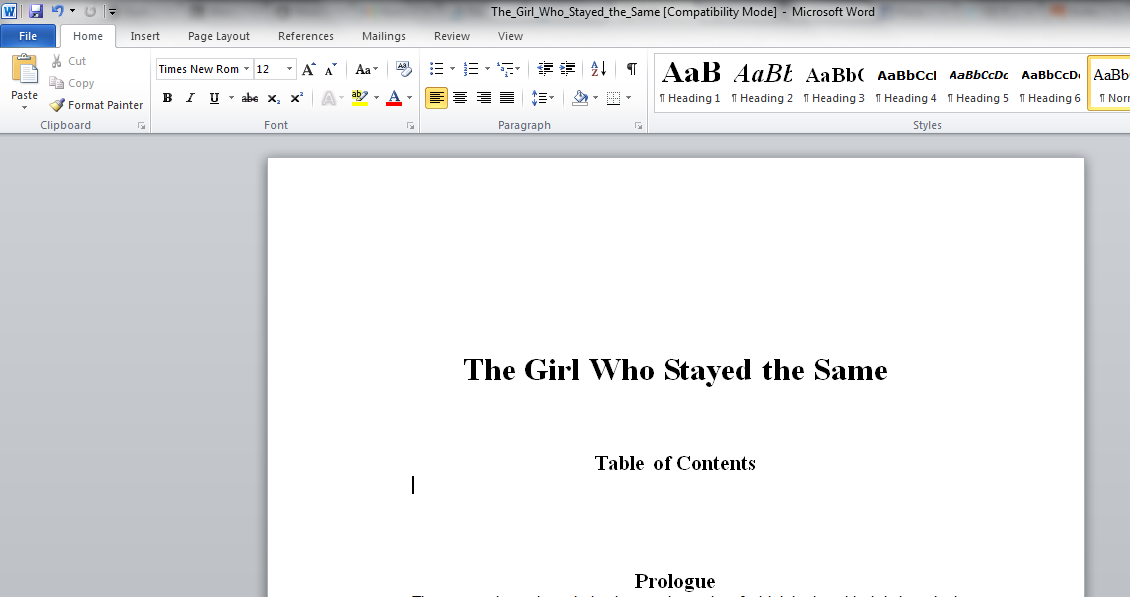Activate the Format Painter
Screen dimensions: 1130x597
[97, 105]
